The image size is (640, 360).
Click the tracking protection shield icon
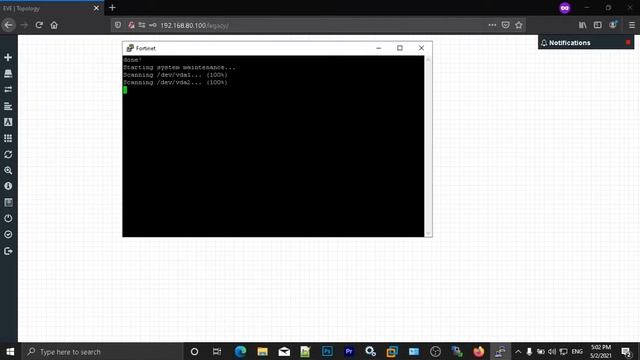(x=118, y=25)
